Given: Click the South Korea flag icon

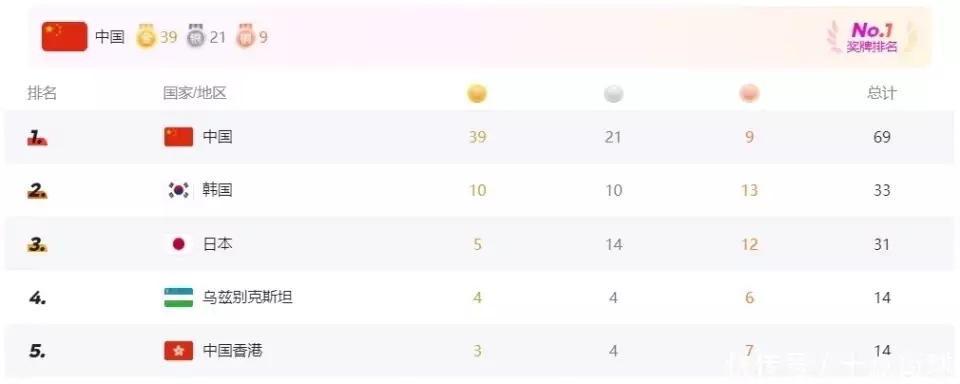Looking at the screenshot, I should click(179, 190).
